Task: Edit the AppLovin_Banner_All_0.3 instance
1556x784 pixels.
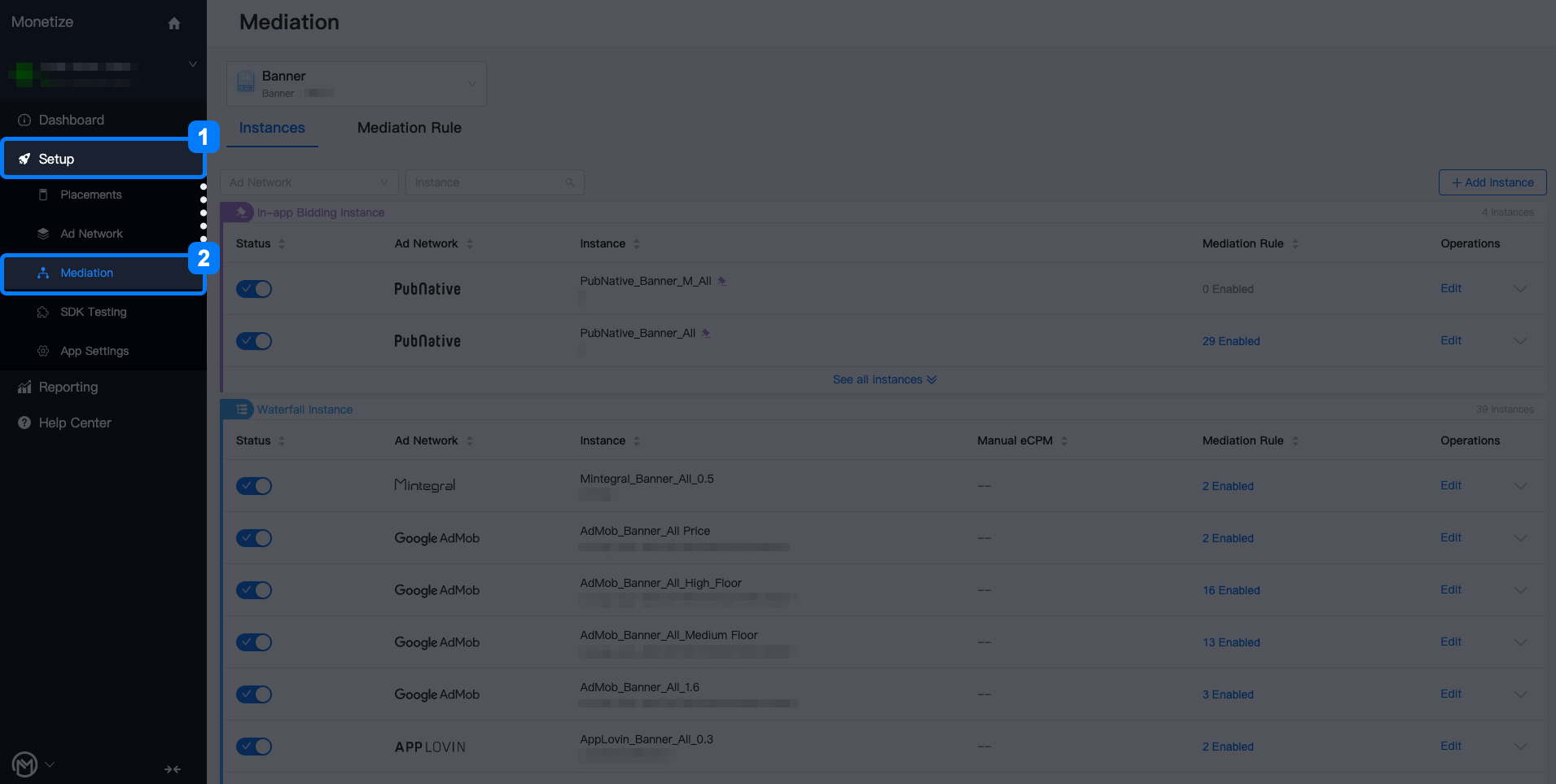Action: click(x=1451, y=746)
